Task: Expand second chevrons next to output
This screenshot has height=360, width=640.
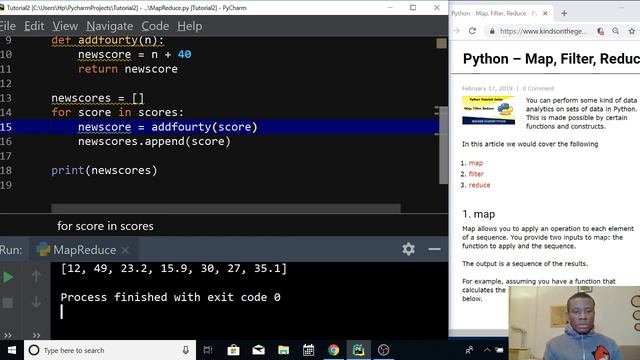Action: [x=36, y=336]
